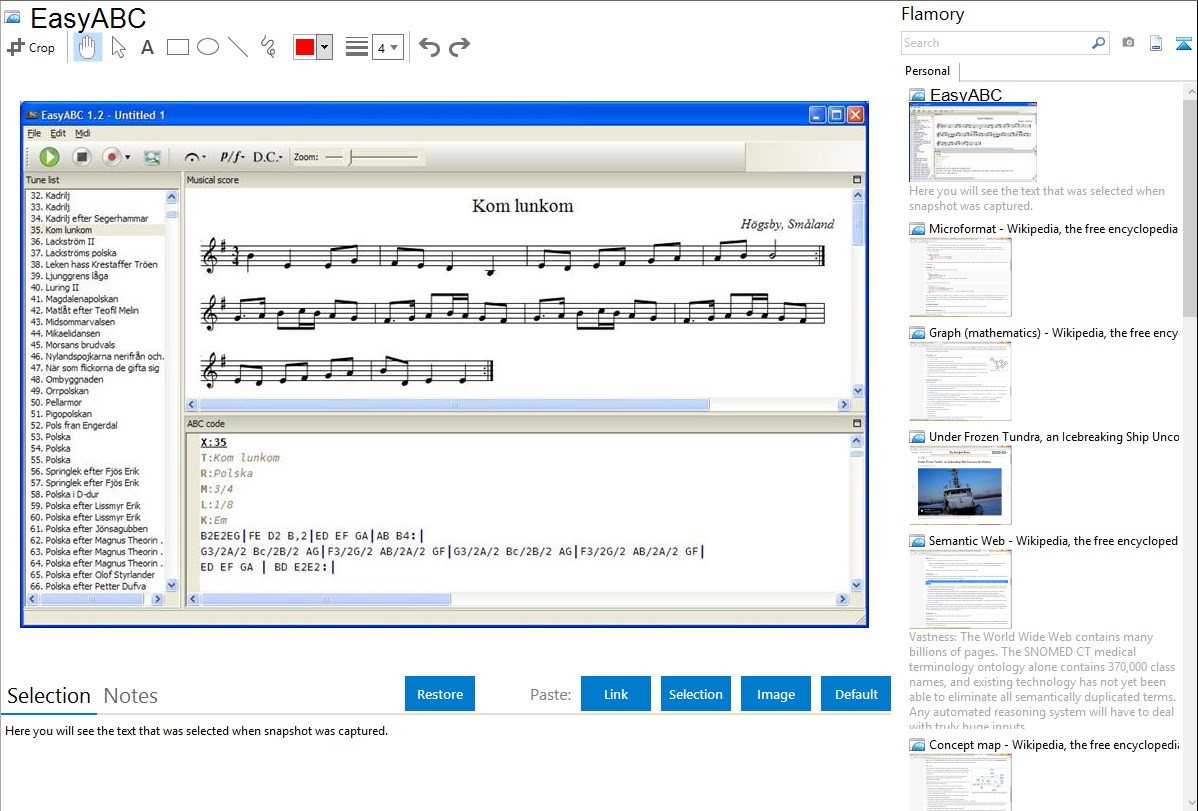1198x811 pixels.
Task: Click the Image paste button
Action: coord(776,694)
